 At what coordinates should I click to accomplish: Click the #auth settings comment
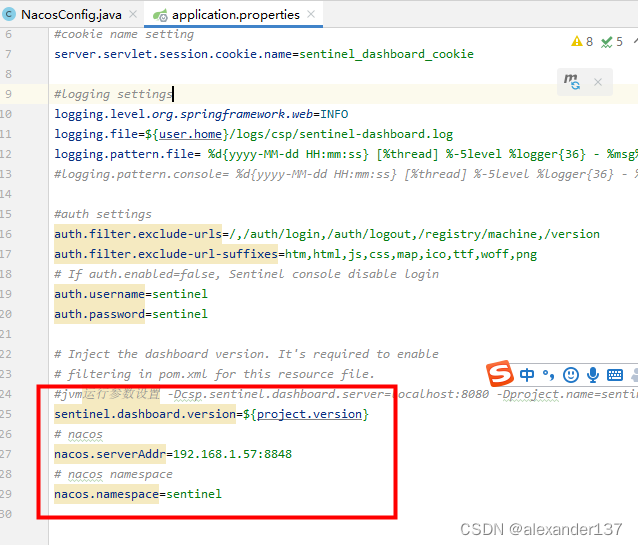[x=103, y=214]
